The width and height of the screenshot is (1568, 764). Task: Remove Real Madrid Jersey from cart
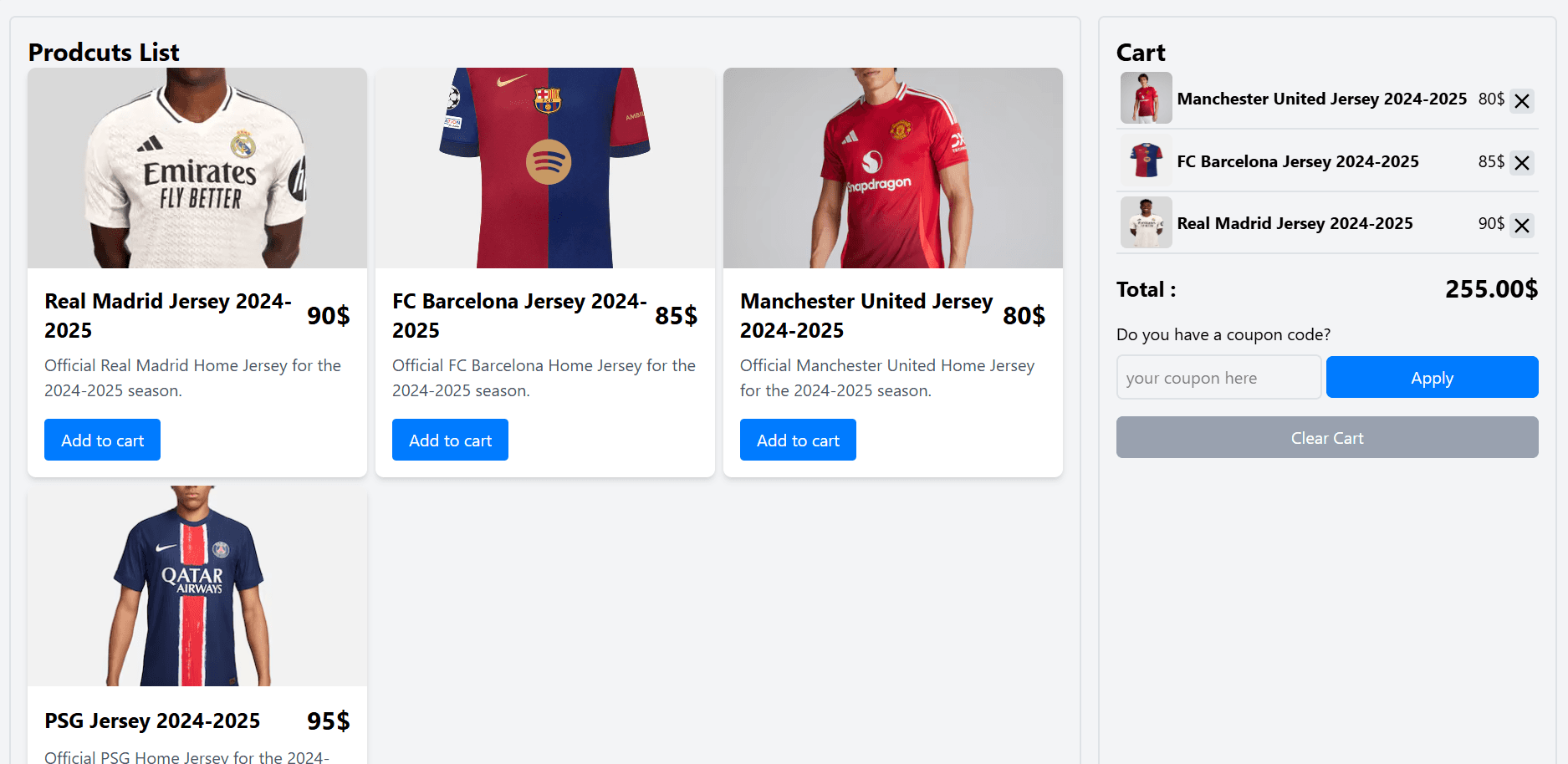tap(1522, 225)
